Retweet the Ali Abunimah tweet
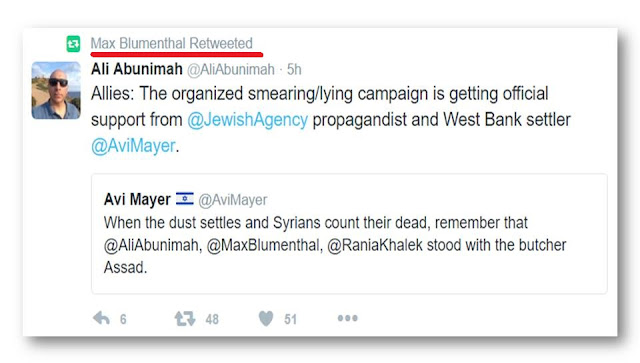640x363 pixels. tap(185, 318)
